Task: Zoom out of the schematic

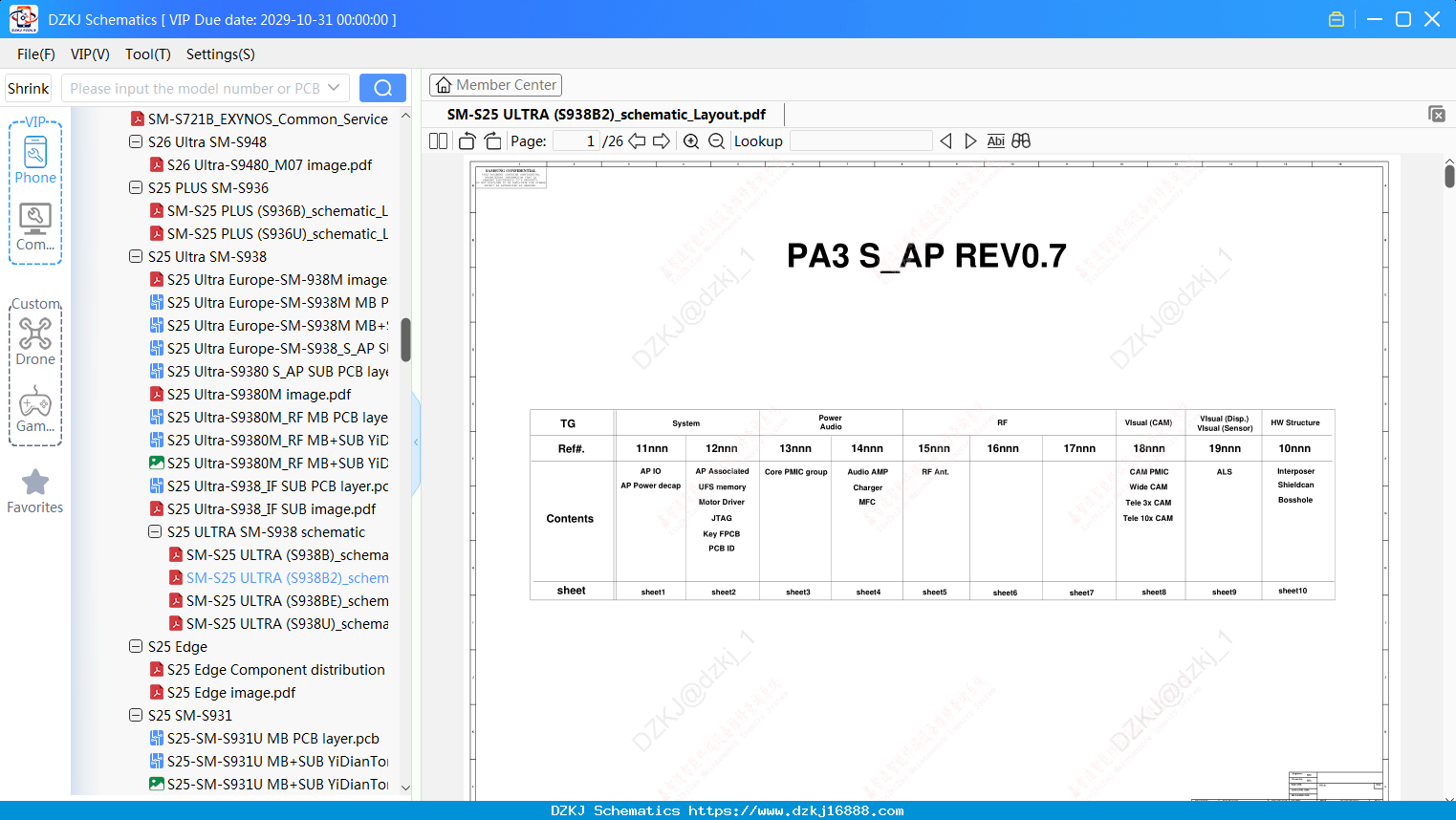Action: click(716, 141)
